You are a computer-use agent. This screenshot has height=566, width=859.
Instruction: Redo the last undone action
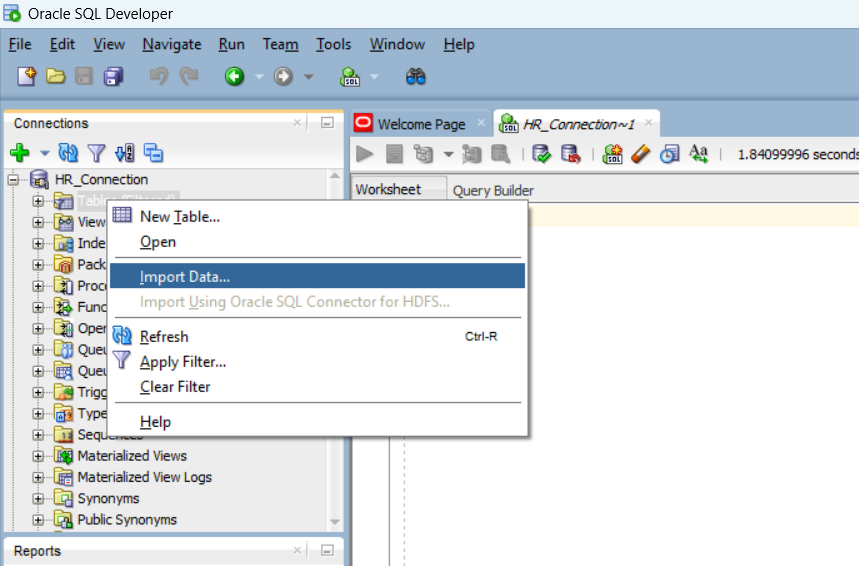189,76
